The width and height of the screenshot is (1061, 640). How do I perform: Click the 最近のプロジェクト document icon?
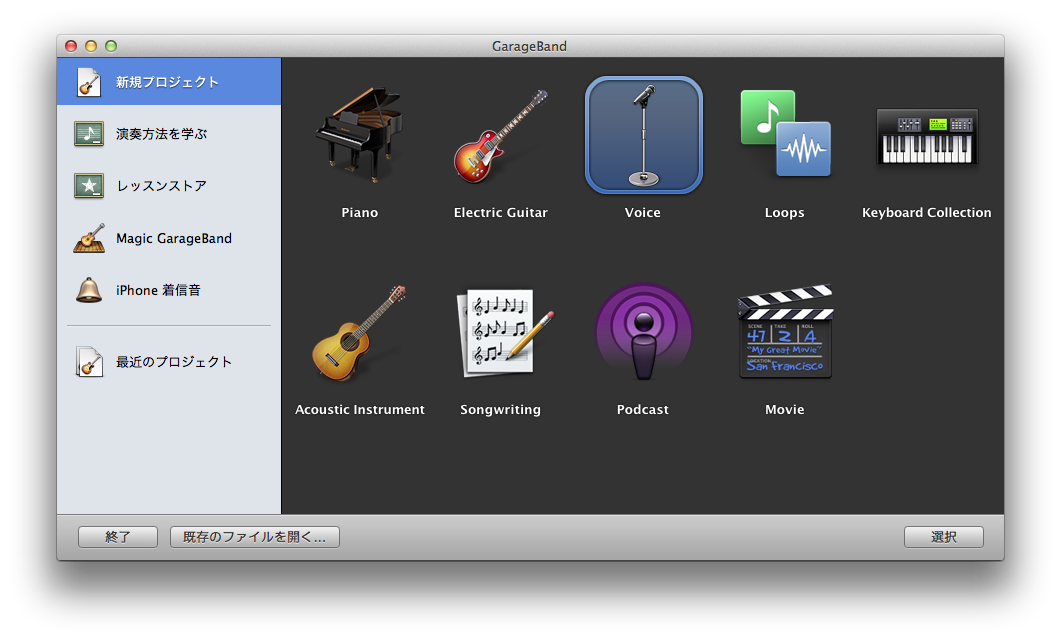tap(89, 361)
